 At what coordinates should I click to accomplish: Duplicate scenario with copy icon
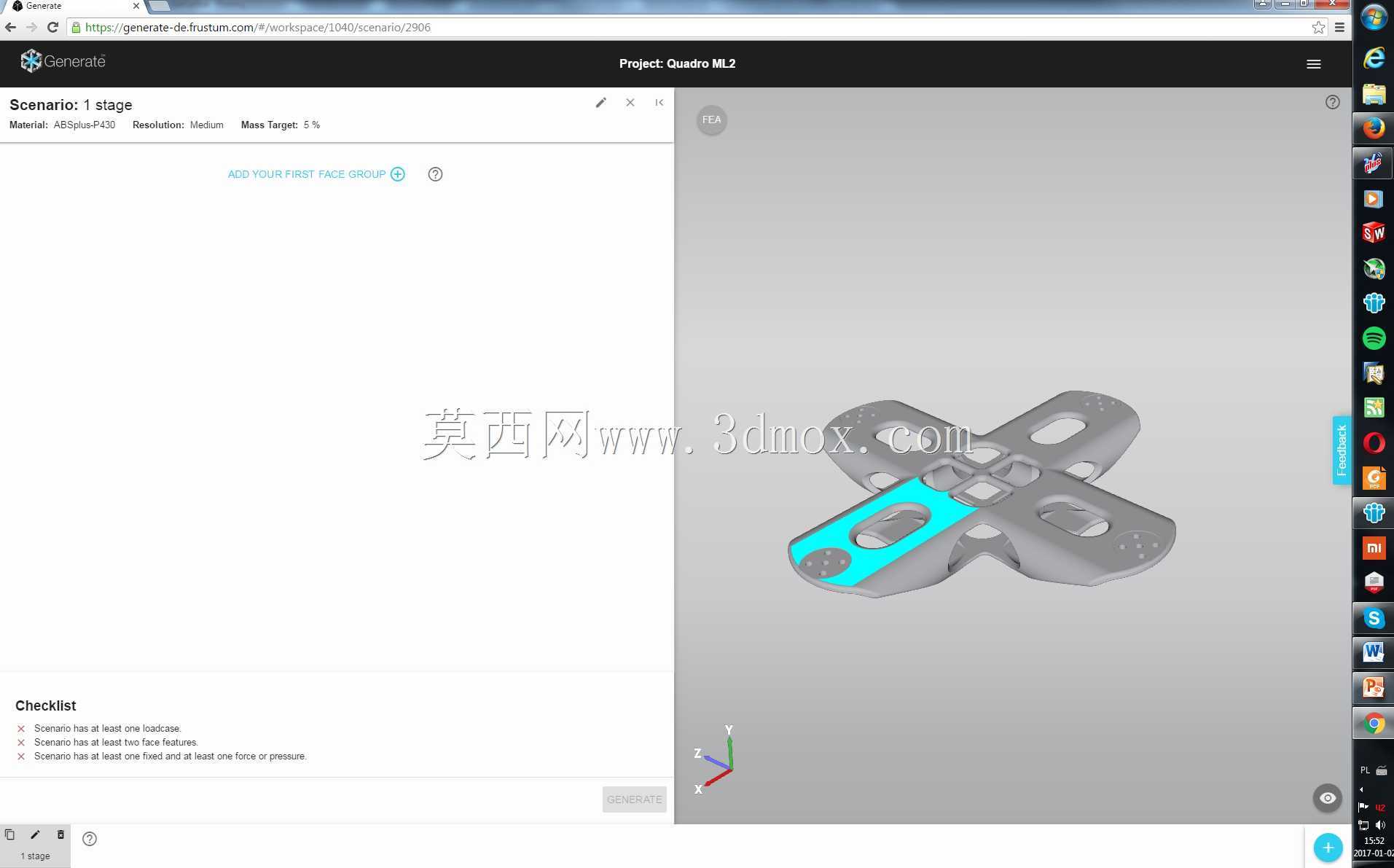(x=9, y=834)
